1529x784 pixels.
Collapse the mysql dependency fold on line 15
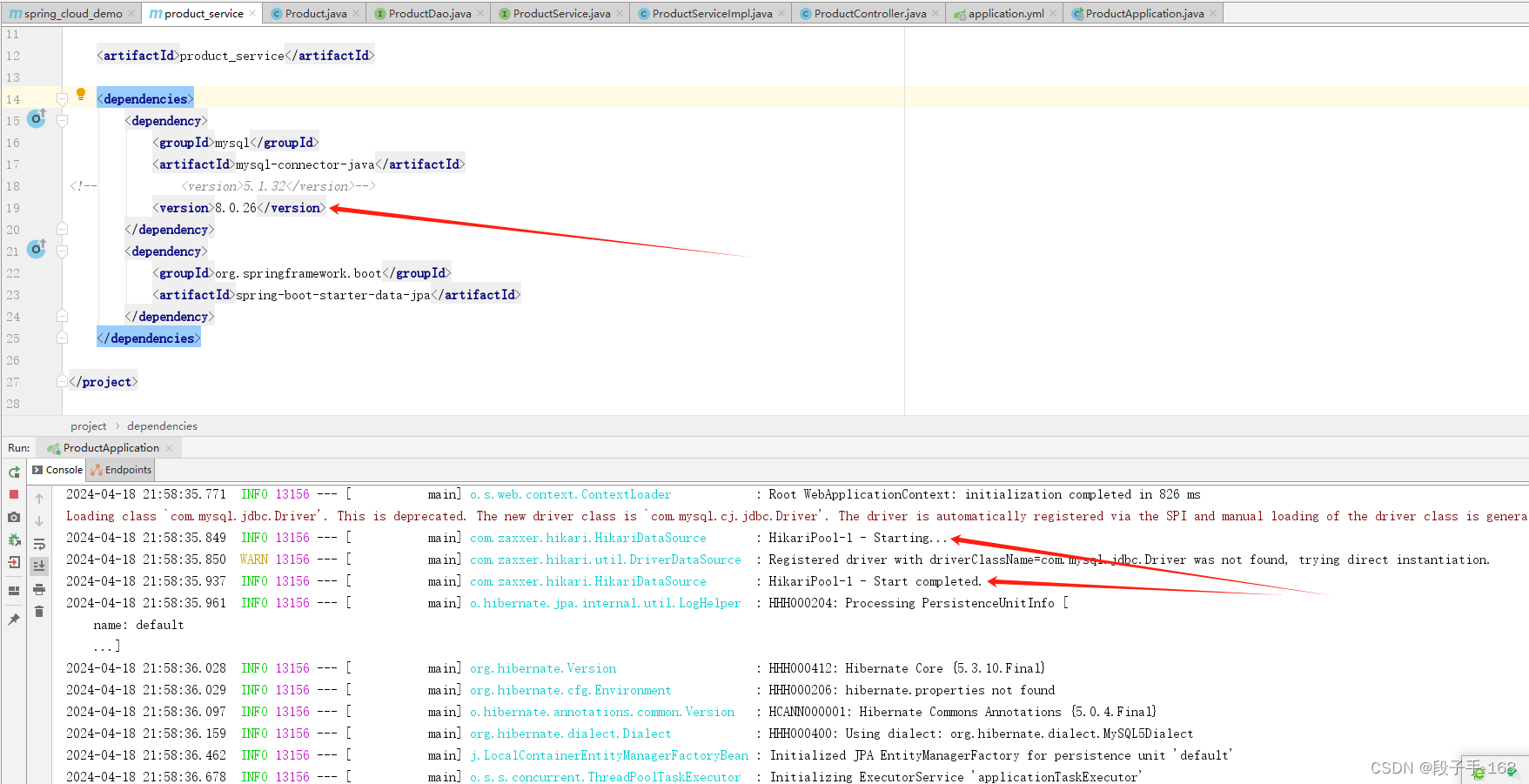63,121
